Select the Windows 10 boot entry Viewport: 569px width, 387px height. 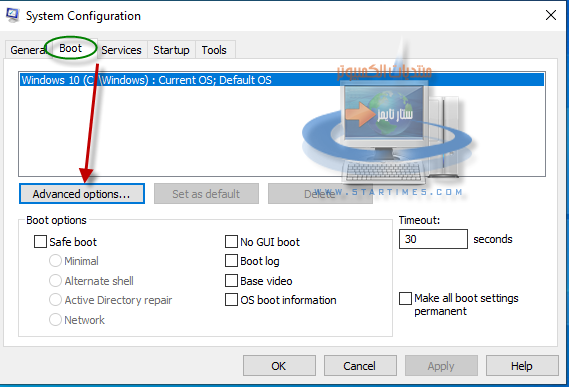(282, 80)
